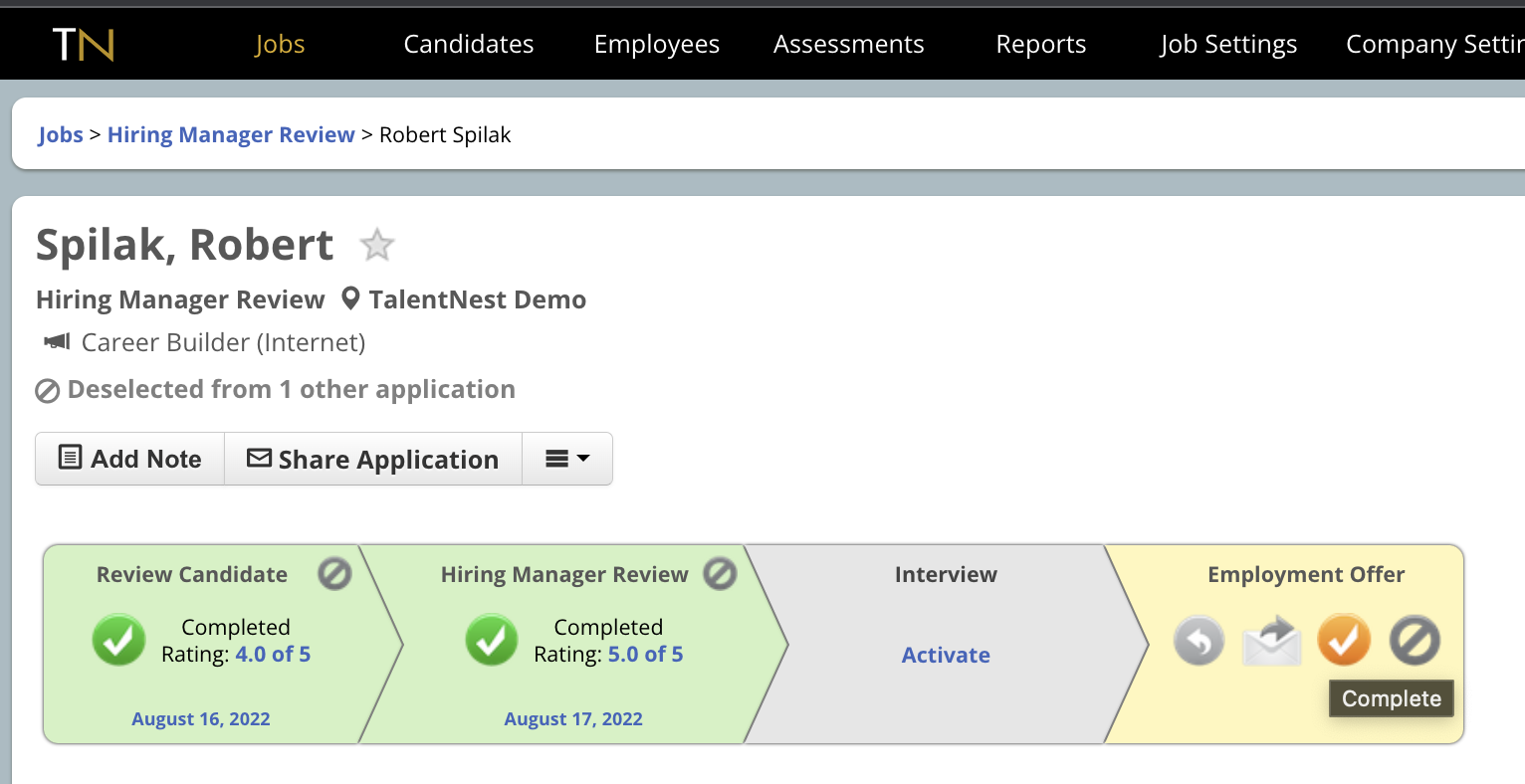Click the August 17, 2022 date link
The image size is (1525, 784).
pos(573,718)
